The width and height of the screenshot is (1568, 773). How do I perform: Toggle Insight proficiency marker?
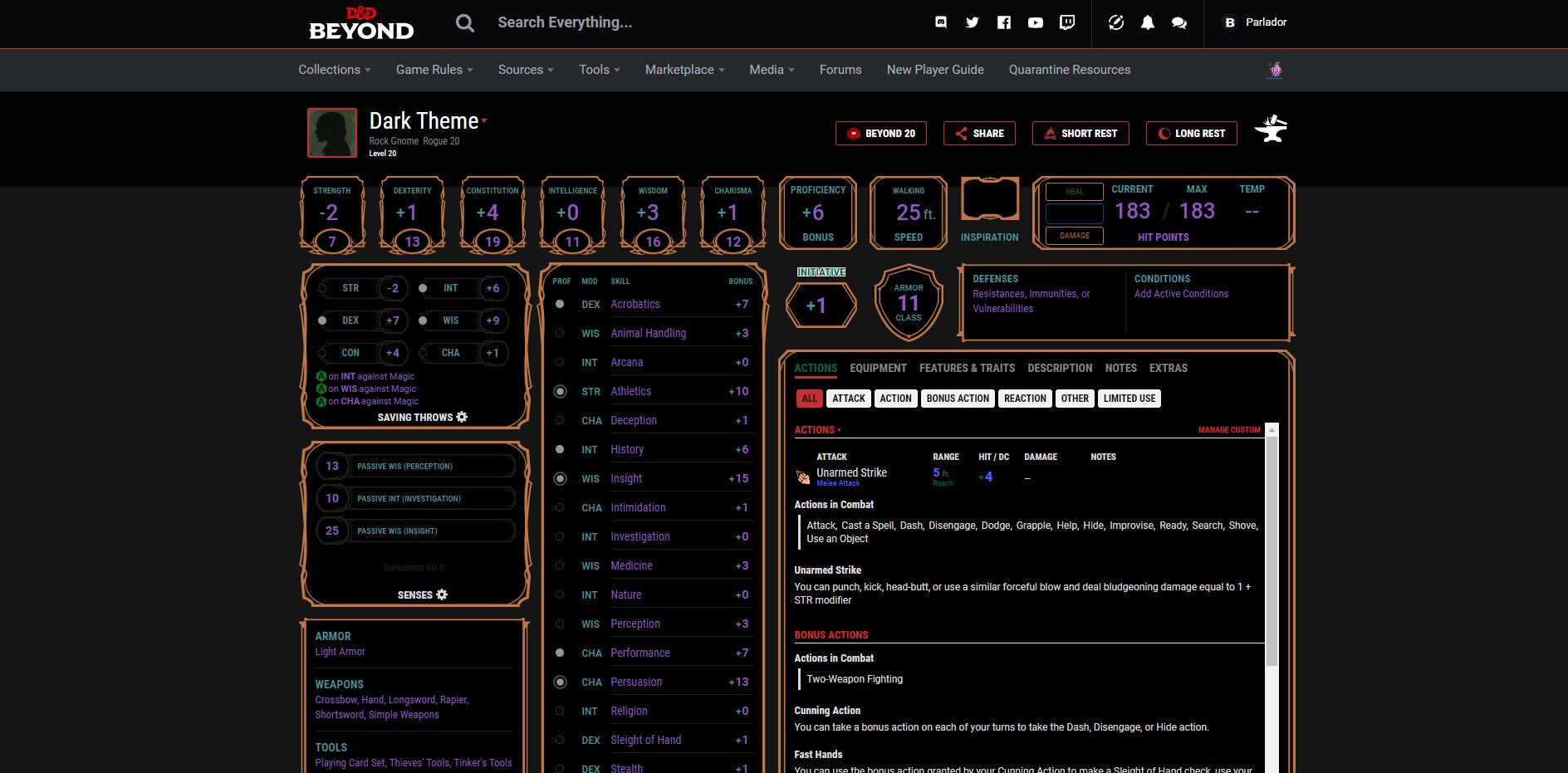(560, 478)
